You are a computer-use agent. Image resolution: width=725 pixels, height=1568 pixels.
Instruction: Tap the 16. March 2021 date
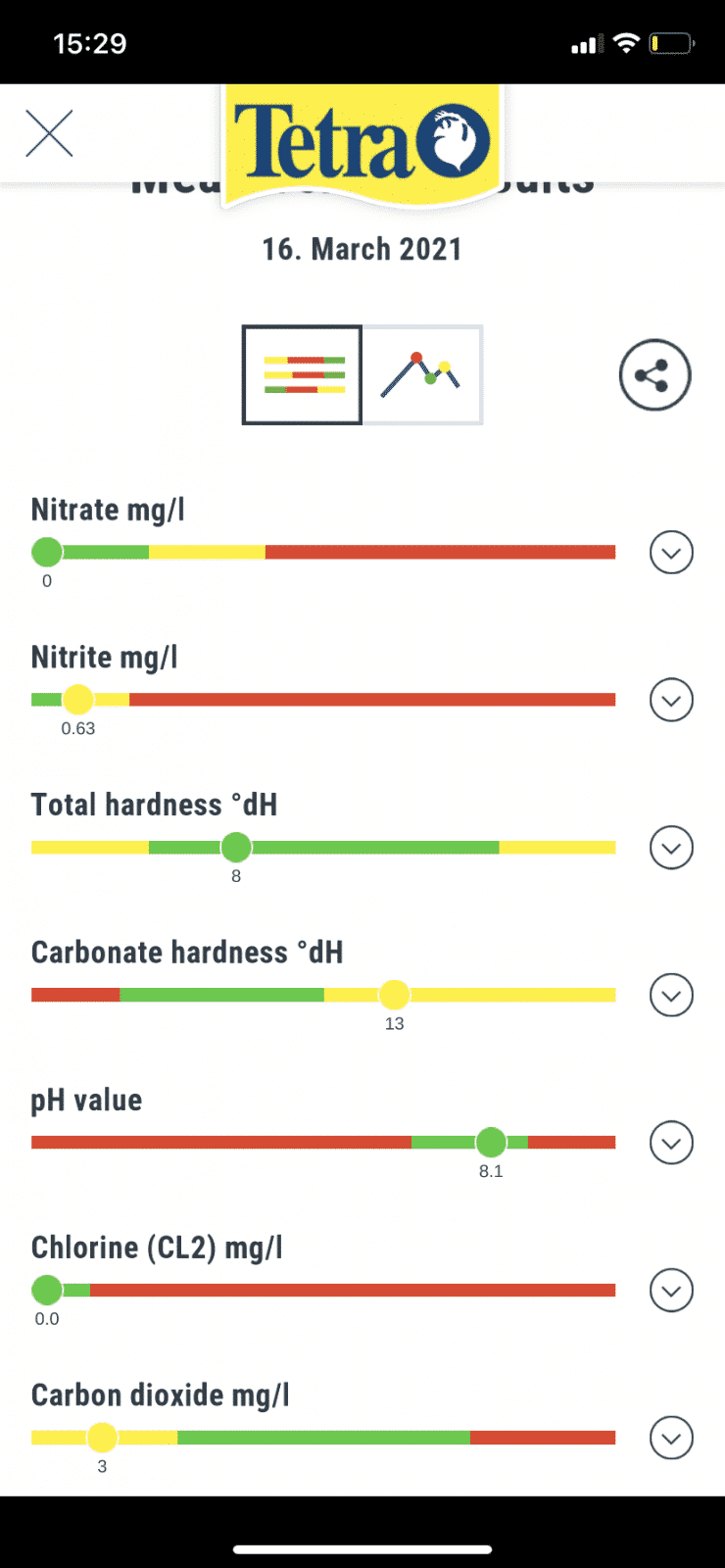[x=362, y=250]
